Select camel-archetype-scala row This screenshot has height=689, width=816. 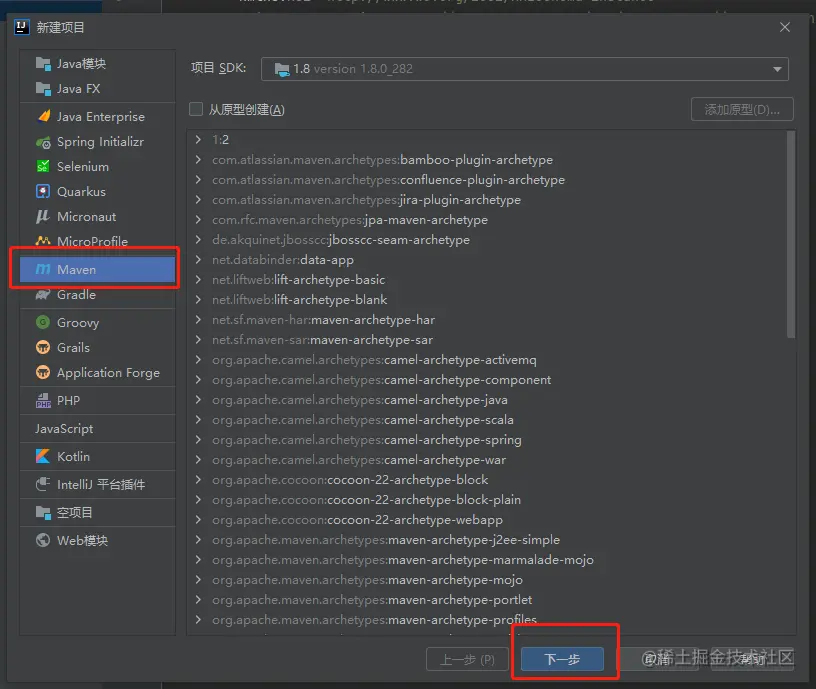click(487, 419)
